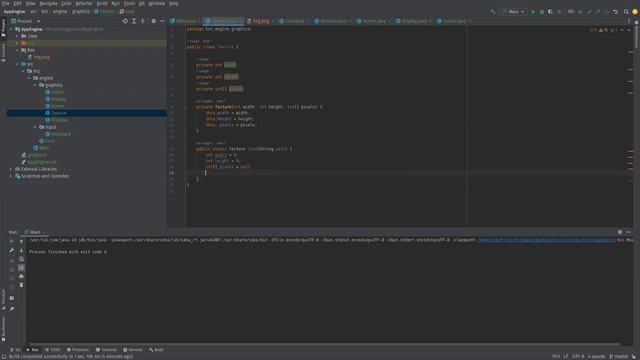Toggle scroll to end icon in Run console
The image size is (640, 360).
tap(21, 268)
